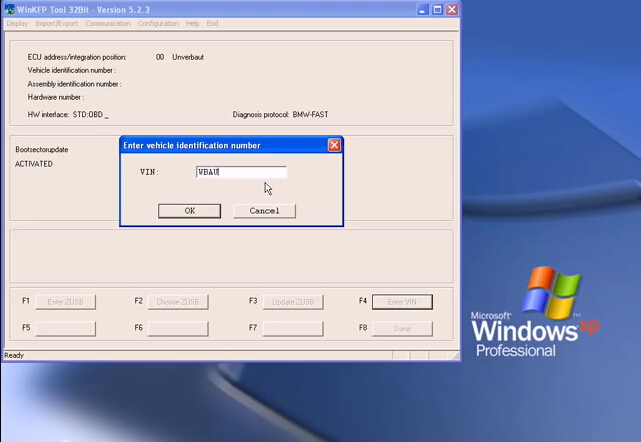Click the F1 Enter ZUSB button
641x442 pixels.
coord(65,302)
